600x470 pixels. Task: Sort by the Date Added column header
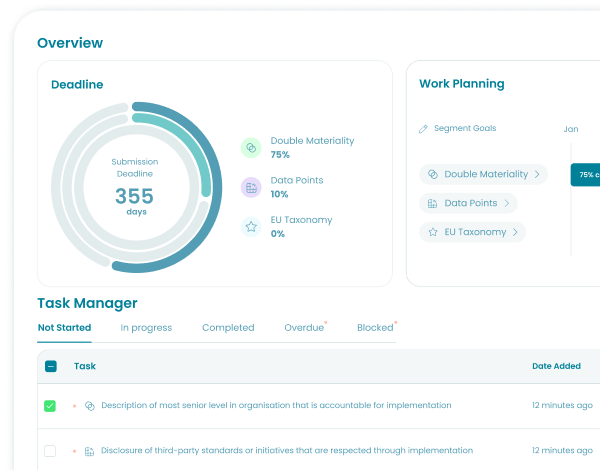(x=556, y=366)
